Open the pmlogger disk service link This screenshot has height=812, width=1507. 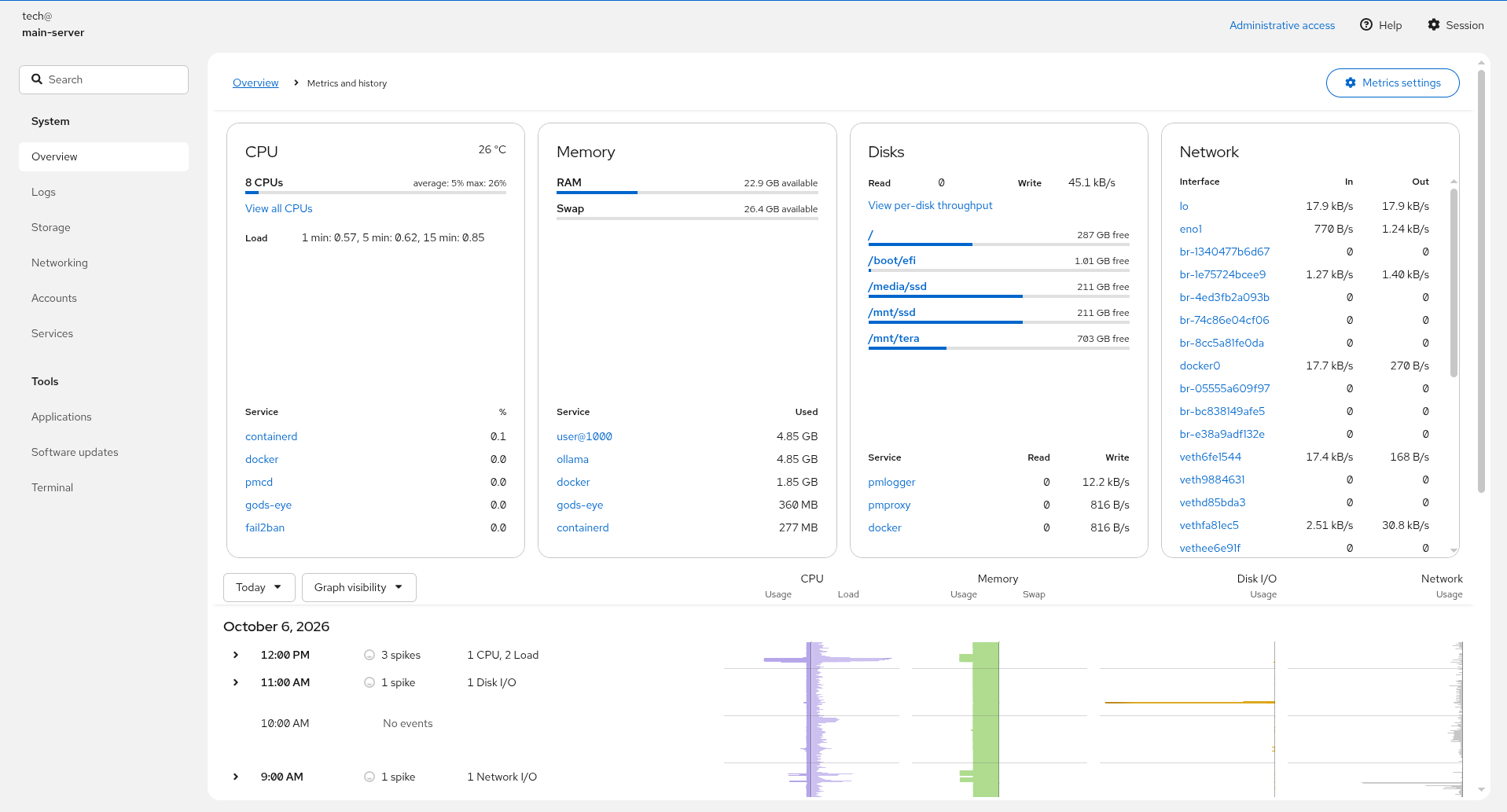click(x=891, y=482)
